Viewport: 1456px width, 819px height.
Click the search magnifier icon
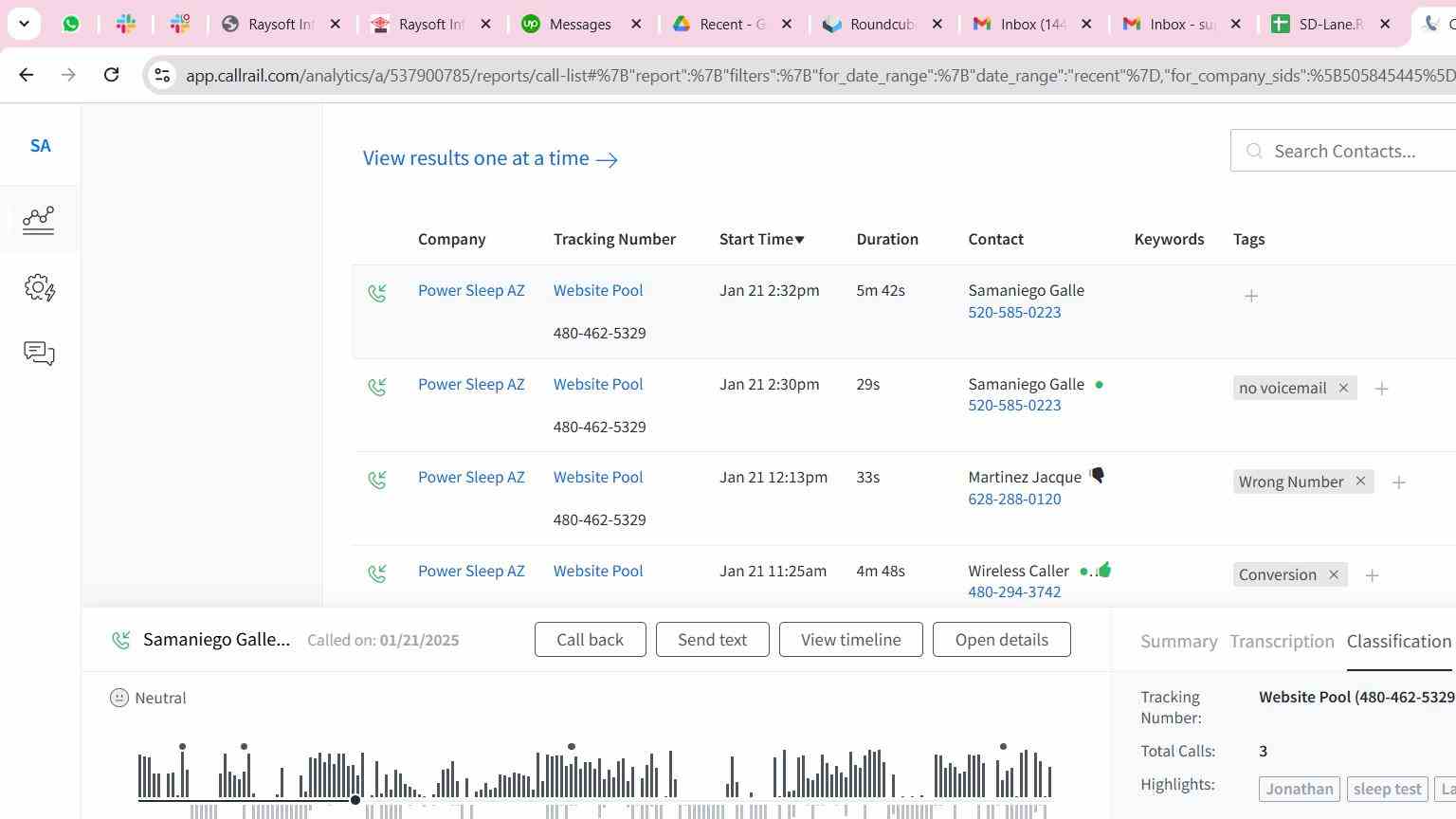coord(1254,151)
